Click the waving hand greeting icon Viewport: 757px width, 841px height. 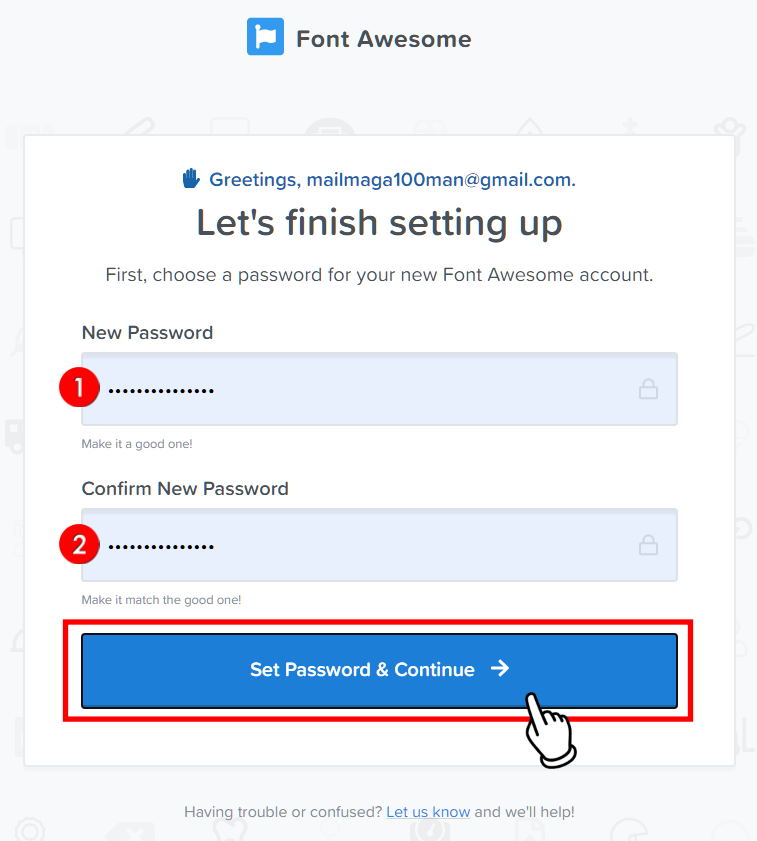pyautogui.click(x=191, y=179)
